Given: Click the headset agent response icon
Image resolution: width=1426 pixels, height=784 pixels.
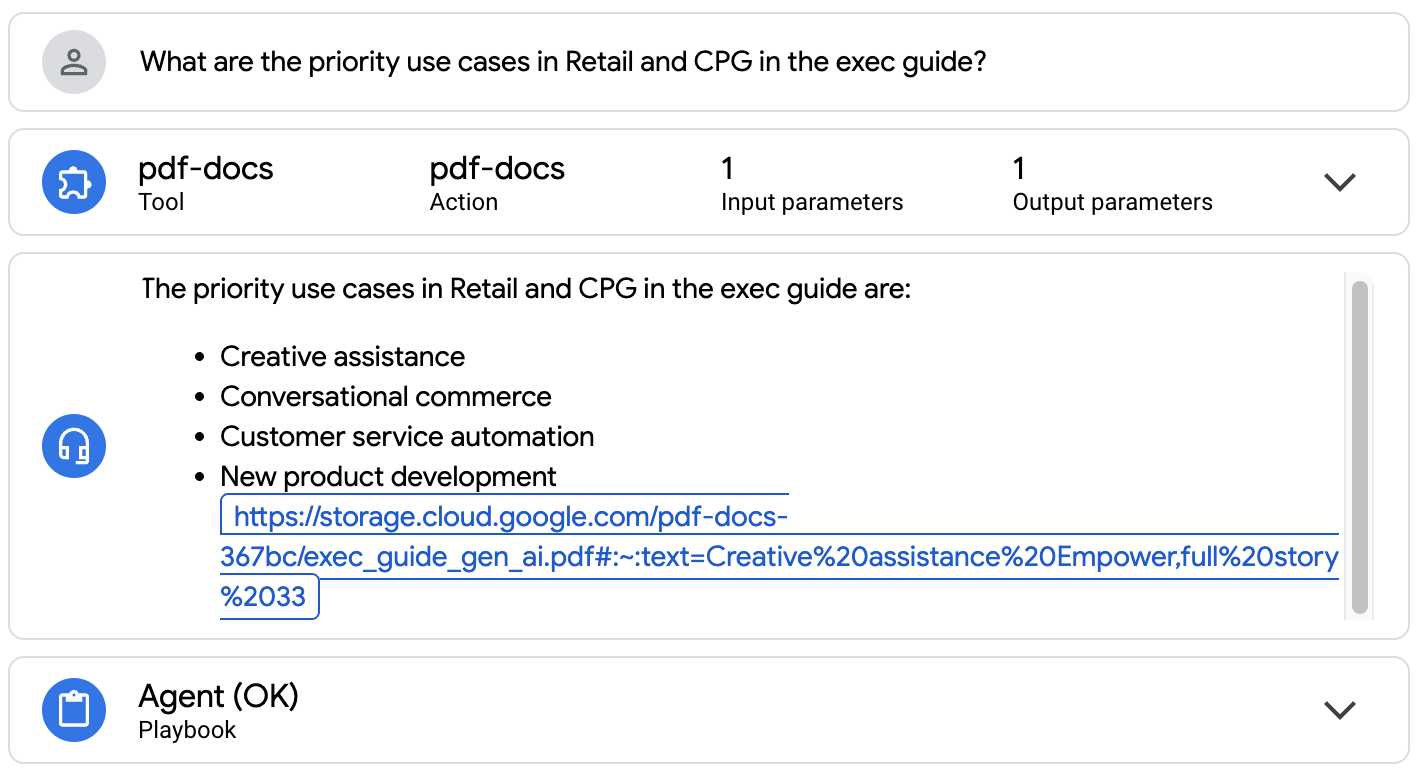Looking at the screenshot, I should click(73, 446).
